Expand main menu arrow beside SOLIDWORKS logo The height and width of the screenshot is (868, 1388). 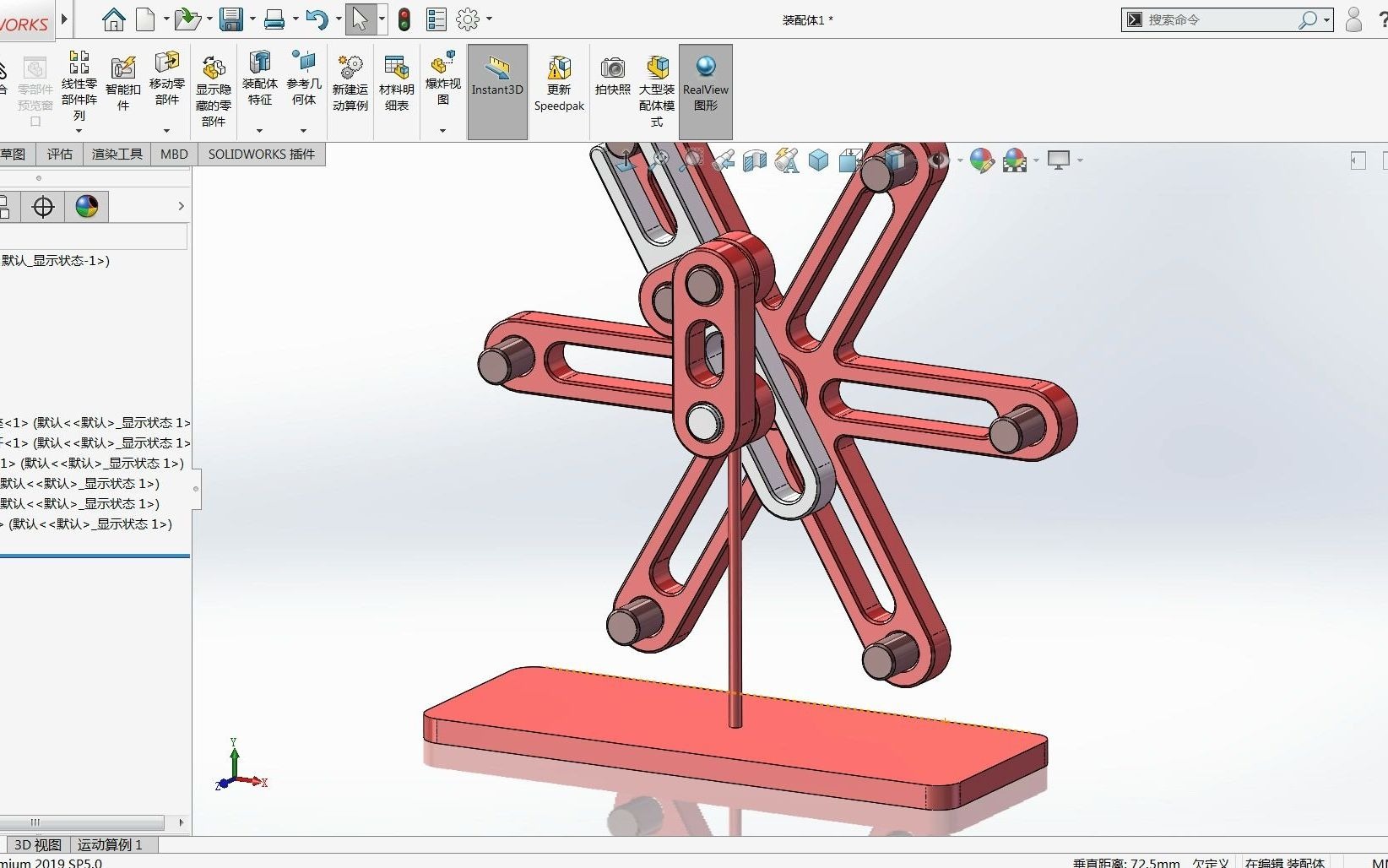click(64, 19)
